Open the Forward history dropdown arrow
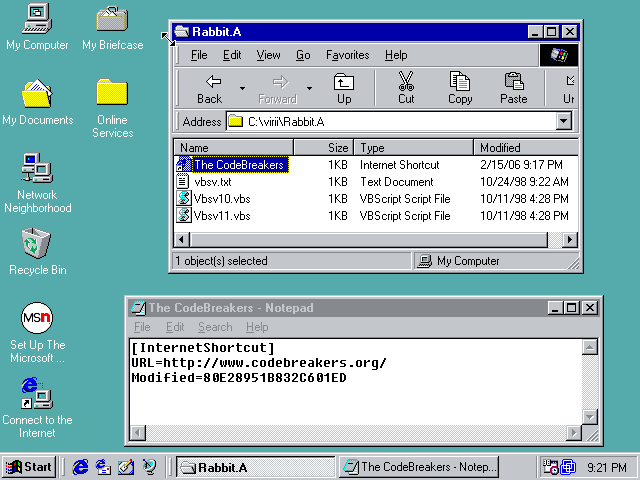This screenshot has width=640, height=480. click(x=309, y=89)
